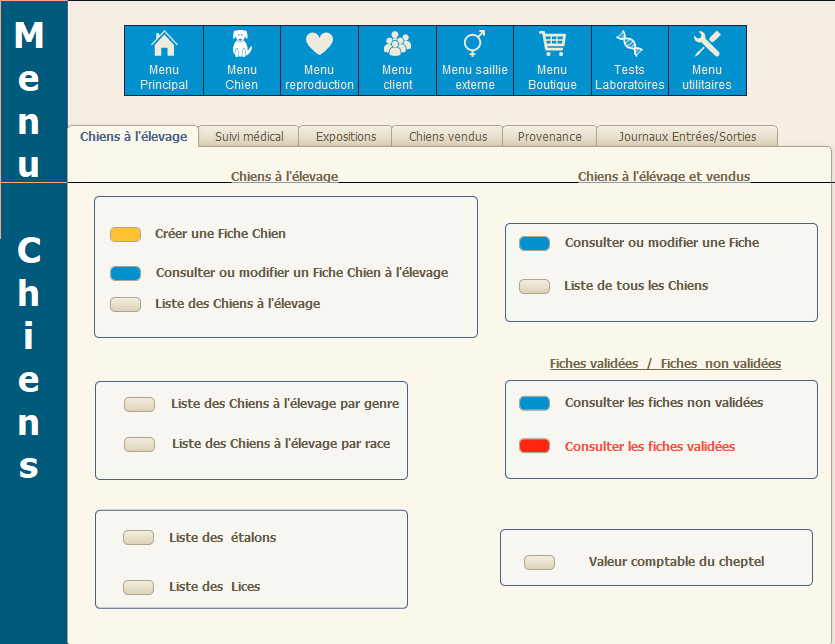The height and width of the screenshot is (644, 835).
Task: Open the Expositions tab
Action: pyautogui.click(x=346, y=137)
